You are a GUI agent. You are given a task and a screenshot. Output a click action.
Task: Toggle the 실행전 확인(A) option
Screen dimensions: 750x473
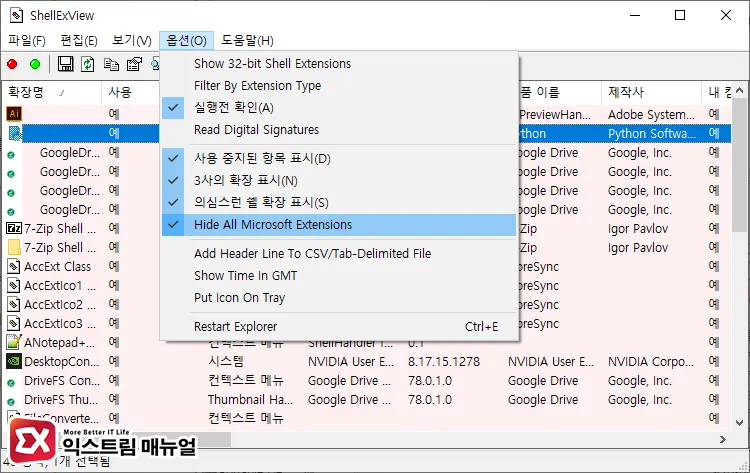tap(233, 108)
